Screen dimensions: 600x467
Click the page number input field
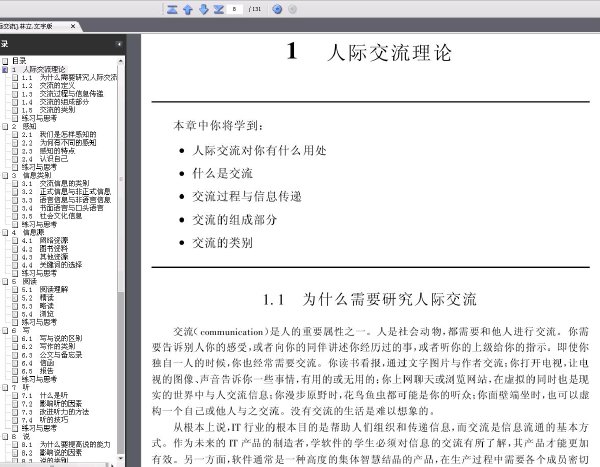coord(235,9)
